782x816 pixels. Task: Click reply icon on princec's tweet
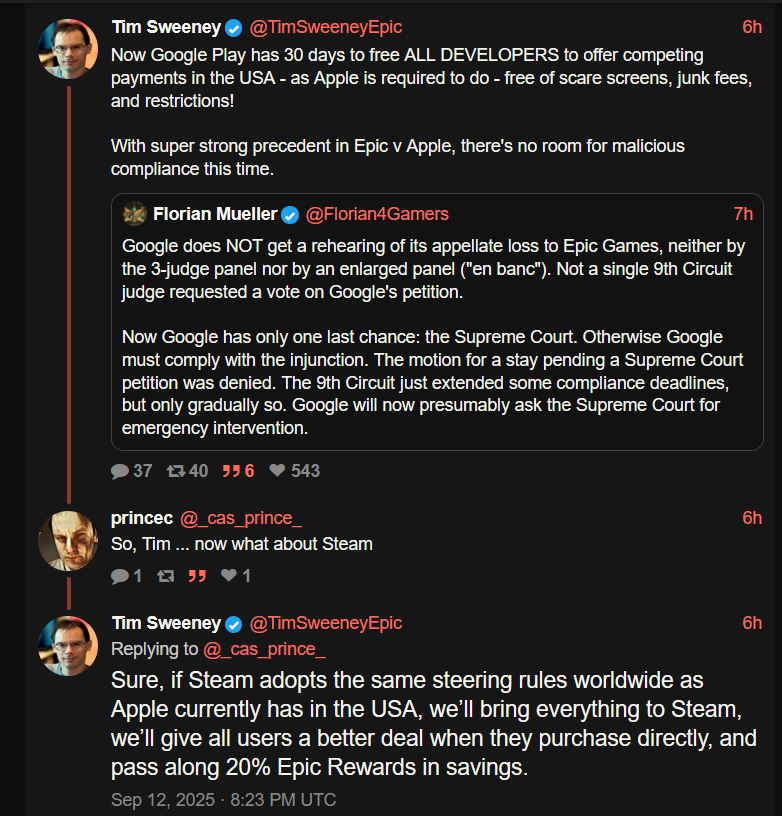click(120, 576)
